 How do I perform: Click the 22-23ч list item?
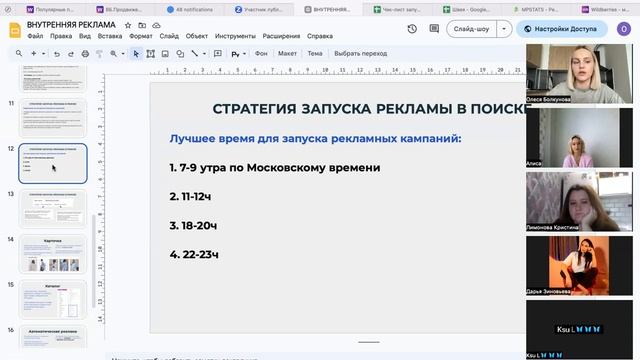click(194, 255)
